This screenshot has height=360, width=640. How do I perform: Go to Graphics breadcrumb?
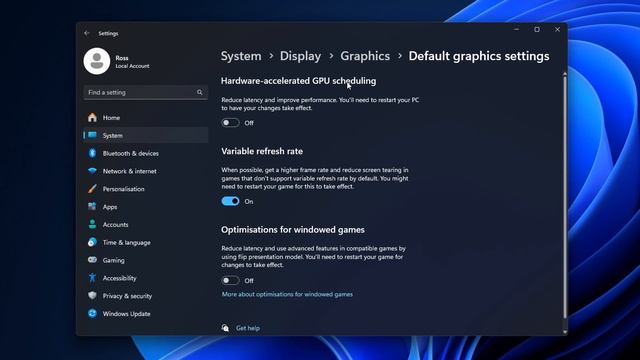click(365, 56)
